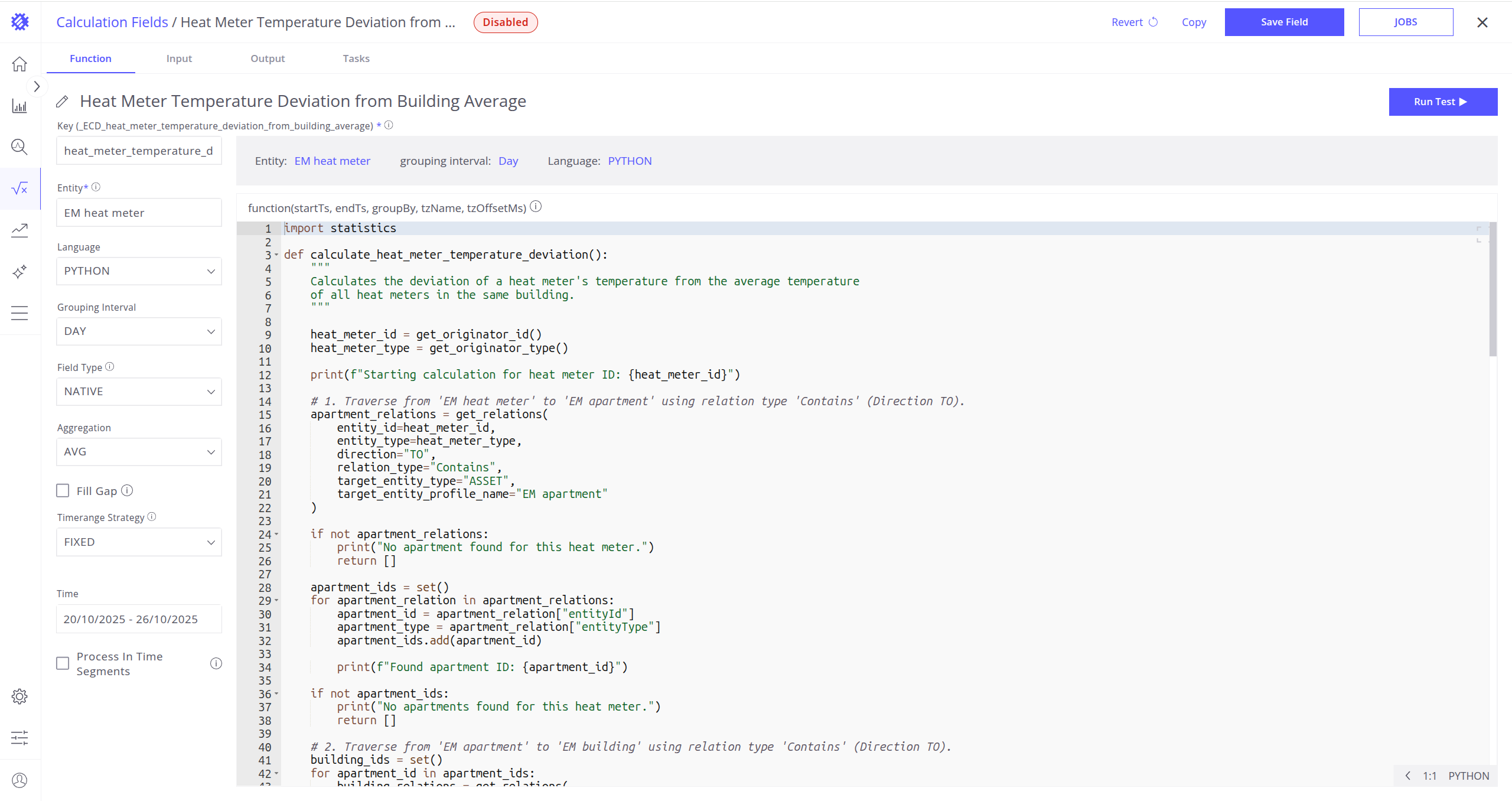1512x801 pixels.
Task: Open the user profile icon
Action: (19, 780)
